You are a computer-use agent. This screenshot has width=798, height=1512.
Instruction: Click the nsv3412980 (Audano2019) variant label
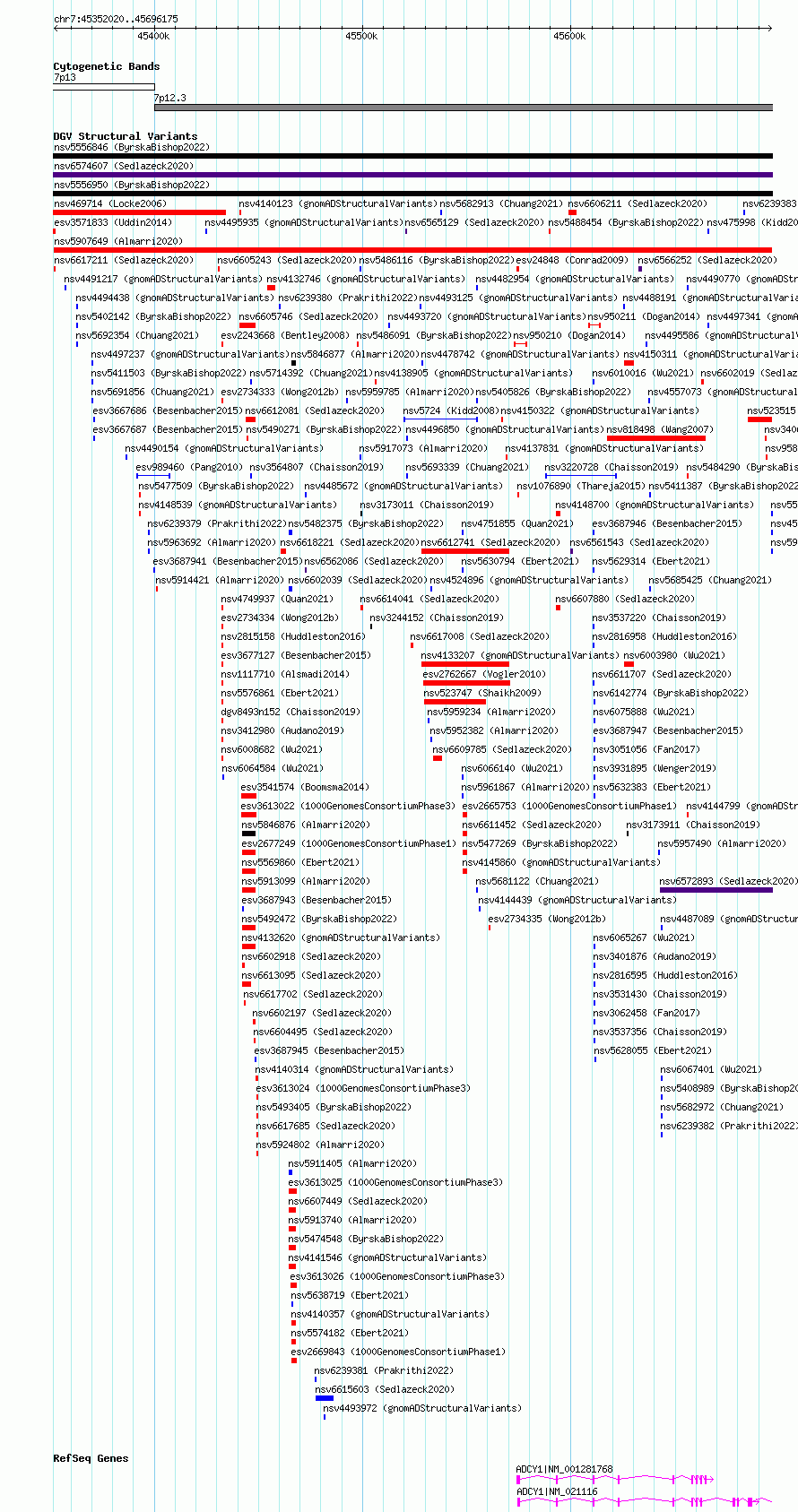click(x=282, y=730)
